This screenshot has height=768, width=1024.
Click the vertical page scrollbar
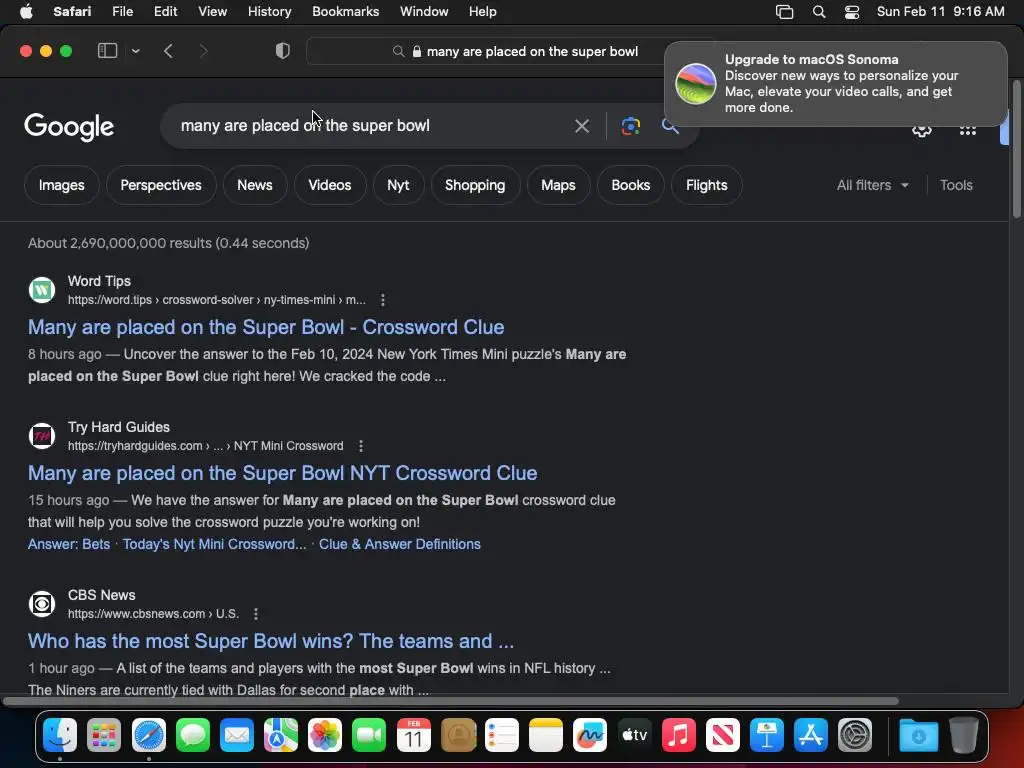[x=1016, y=149]
